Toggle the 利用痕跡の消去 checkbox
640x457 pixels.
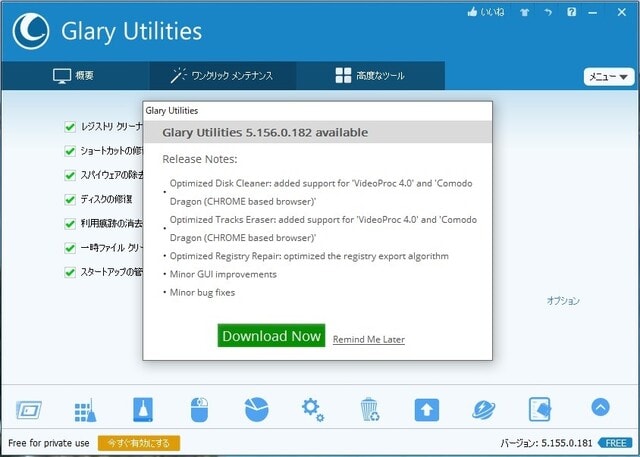(70, 224)
